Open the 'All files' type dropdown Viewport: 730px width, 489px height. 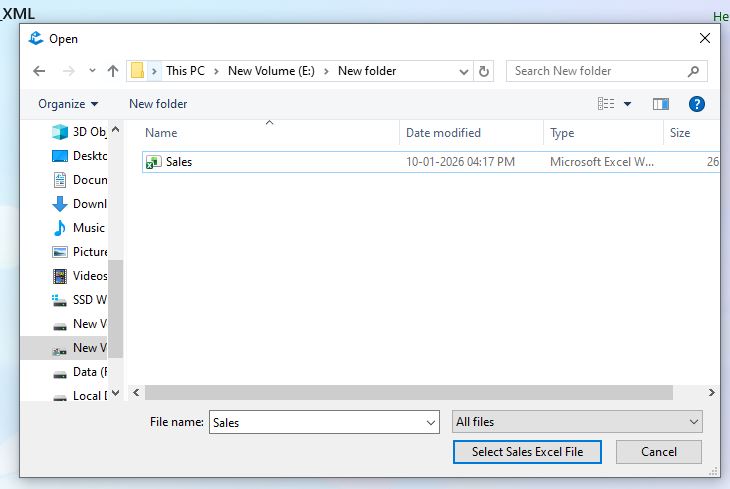coord(577,422)
